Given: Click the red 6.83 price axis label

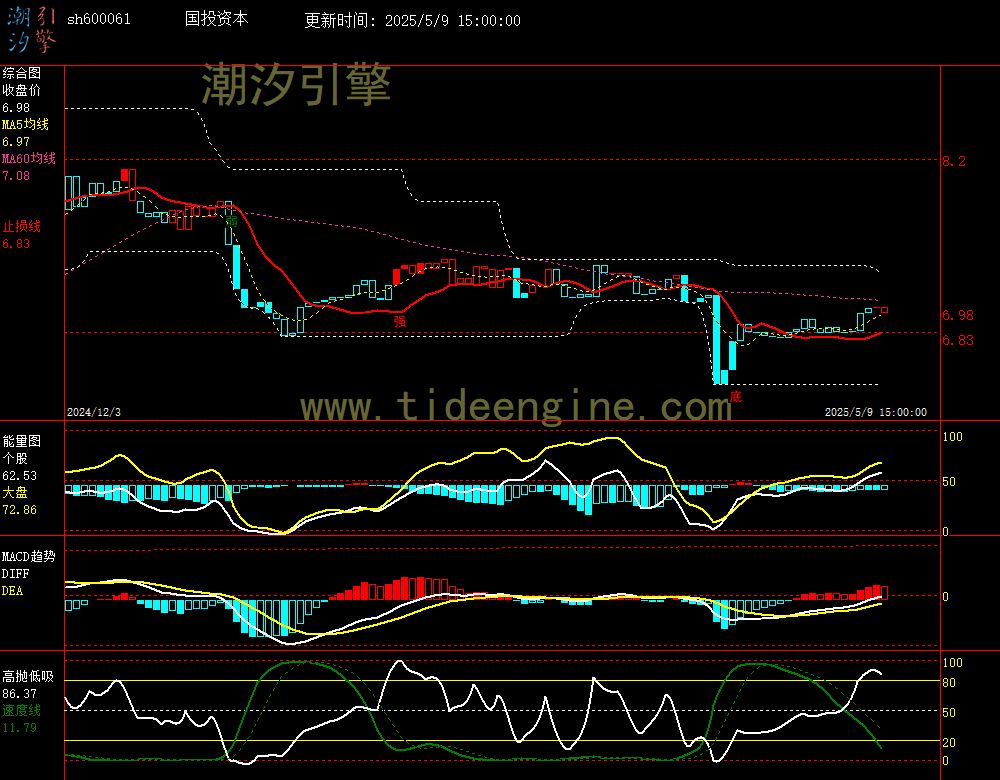Looking at the screenshot, I should 958,340.
